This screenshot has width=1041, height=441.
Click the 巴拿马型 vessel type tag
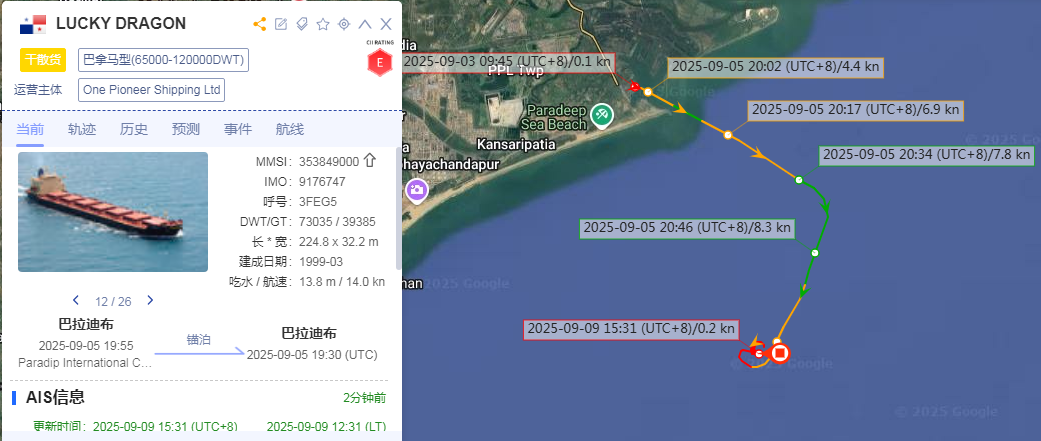[x=163, y=60]
